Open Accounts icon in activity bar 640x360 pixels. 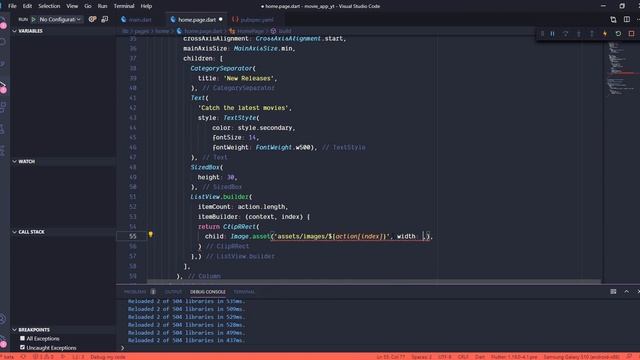pyautogui.click(x=3, y=319)
